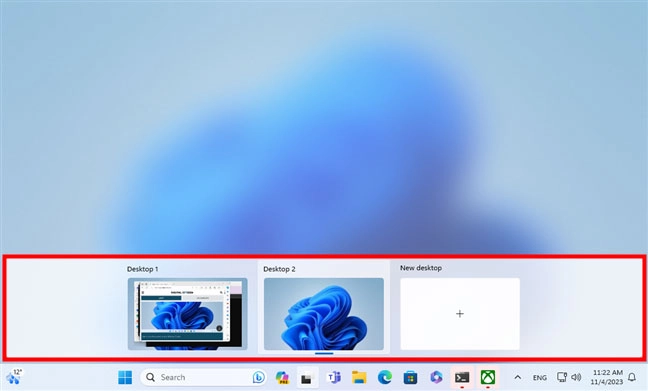
Task: Switch to the Desktop 1 thumbnail
Action: pyautogui.click(x=188, y=314)
